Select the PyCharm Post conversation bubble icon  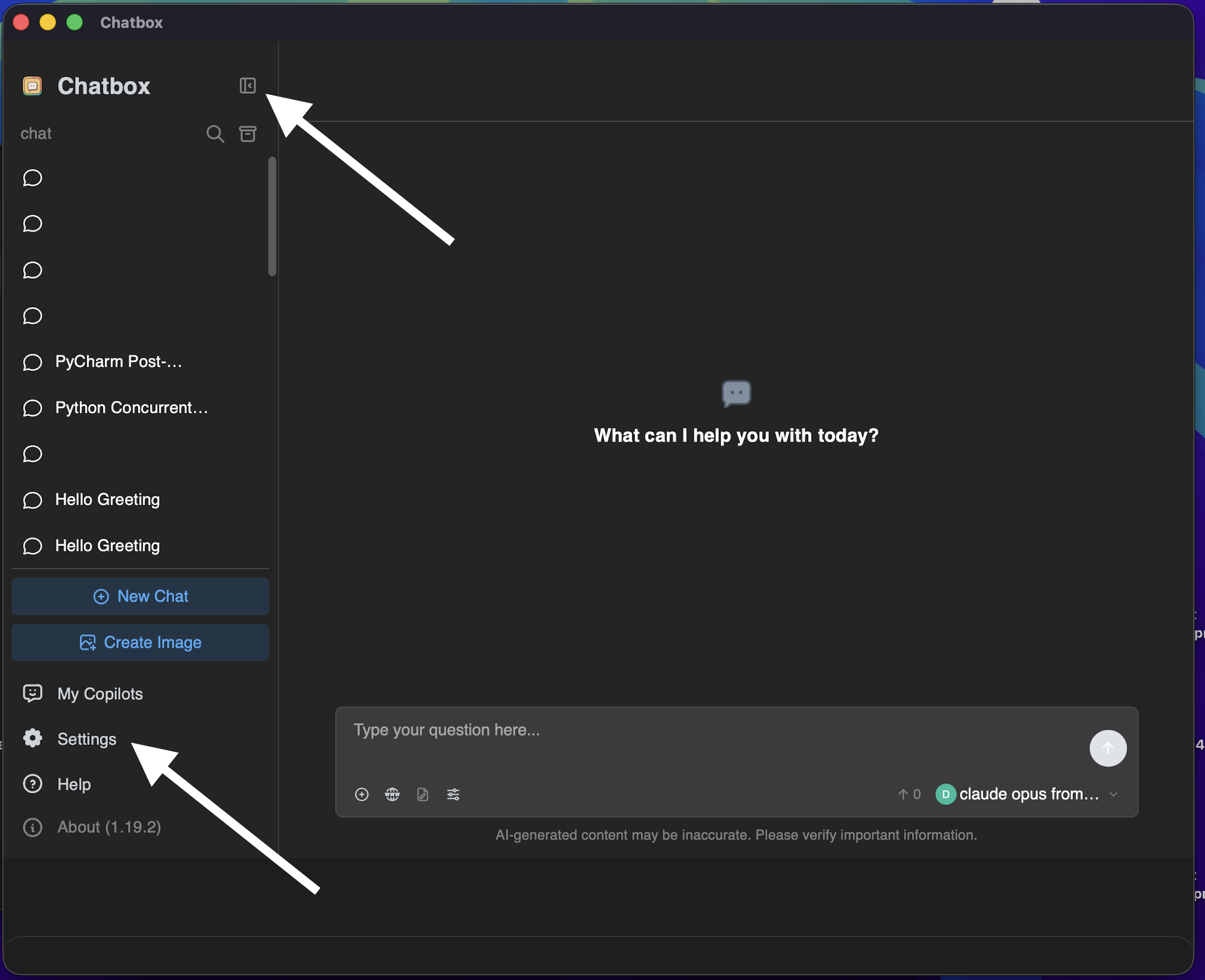pos(32,362)
